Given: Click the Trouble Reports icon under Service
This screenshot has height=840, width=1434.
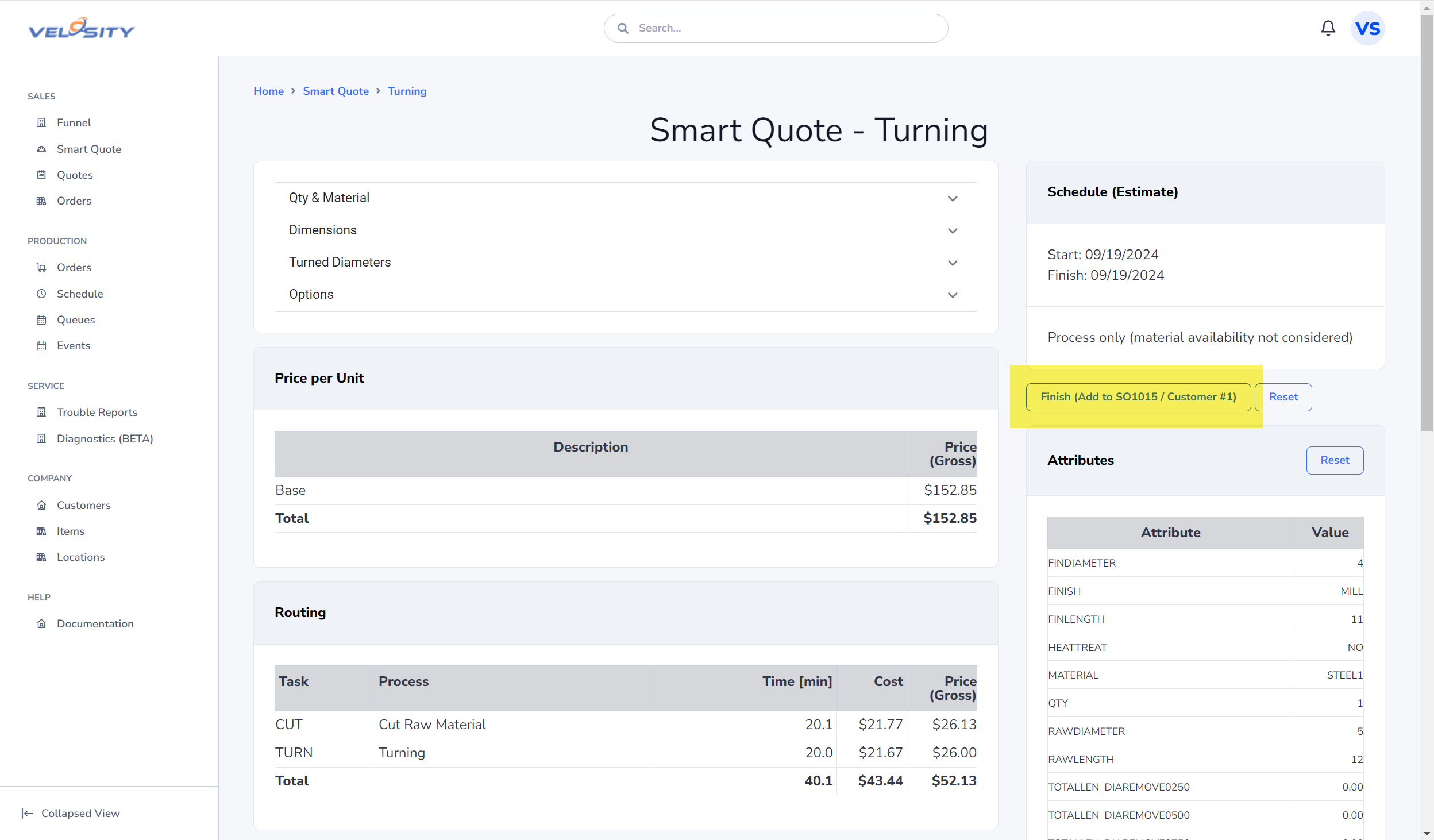Looking at the screenshot, I should 41,411.
